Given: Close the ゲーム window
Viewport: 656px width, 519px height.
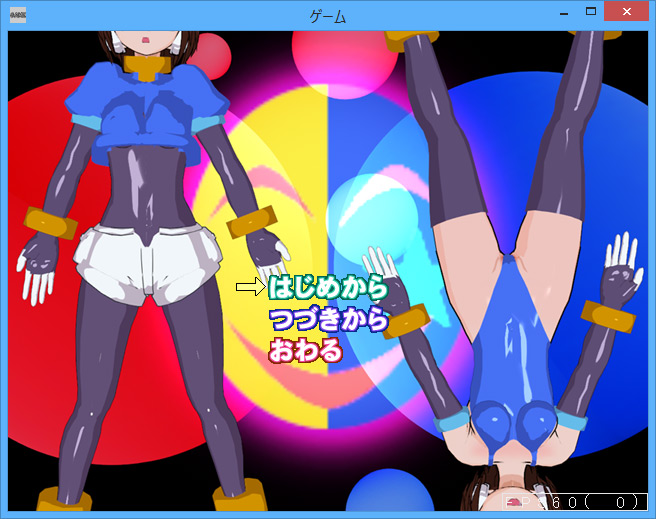Looking at the screenshot, I should tap(626, 11).
